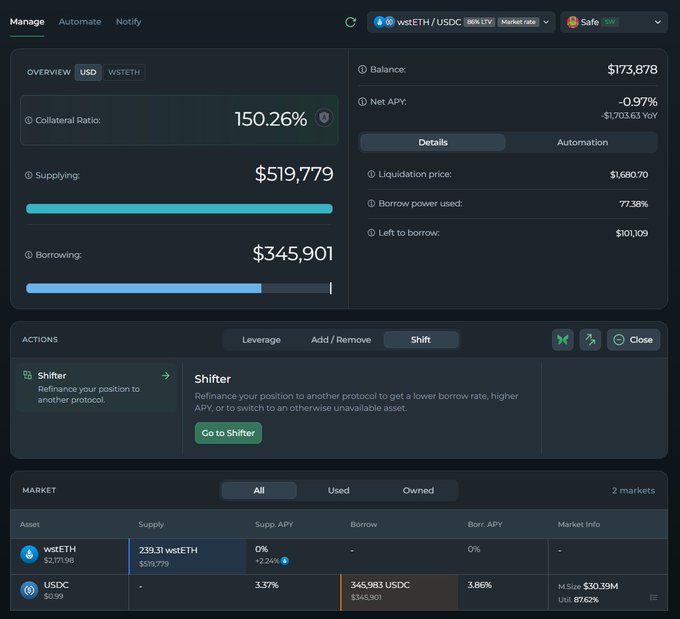Select the Add / Remove action tab

coord(341,340)
